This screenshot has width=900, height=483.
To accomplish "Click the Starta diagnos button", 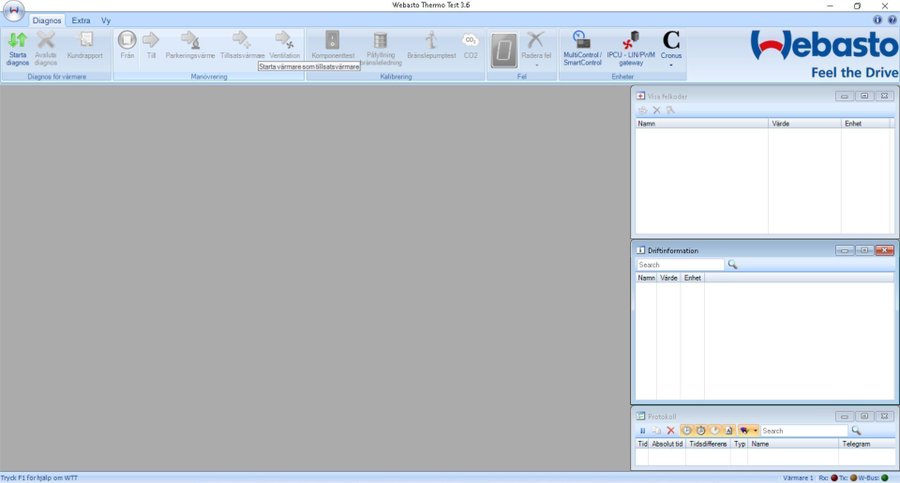I will click(17, 46).
